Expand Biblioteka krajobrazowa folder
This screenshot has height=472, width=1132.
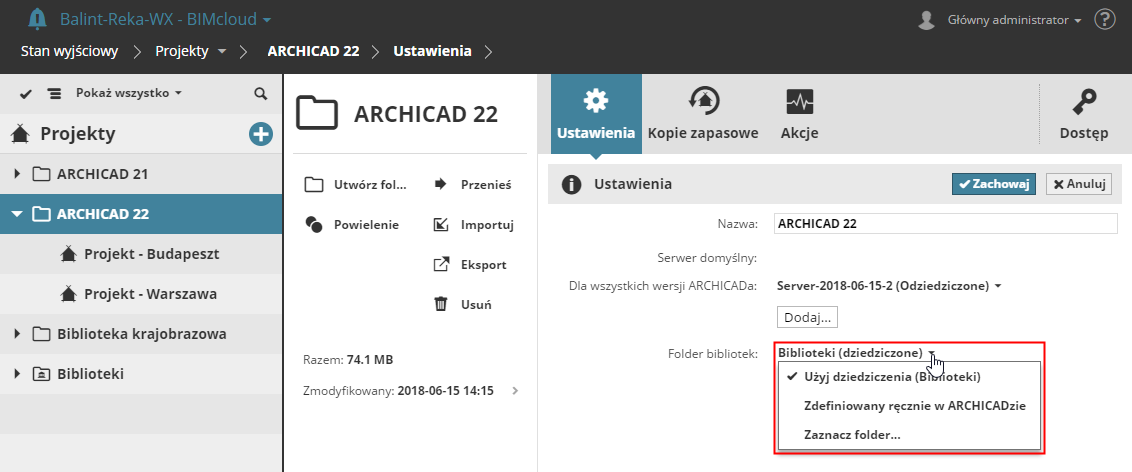(17, 334)
